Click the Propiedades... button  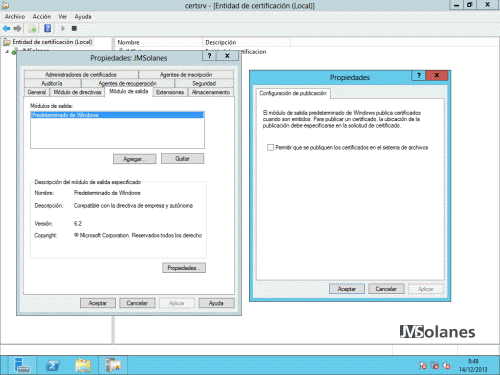(x=184, y=268)
